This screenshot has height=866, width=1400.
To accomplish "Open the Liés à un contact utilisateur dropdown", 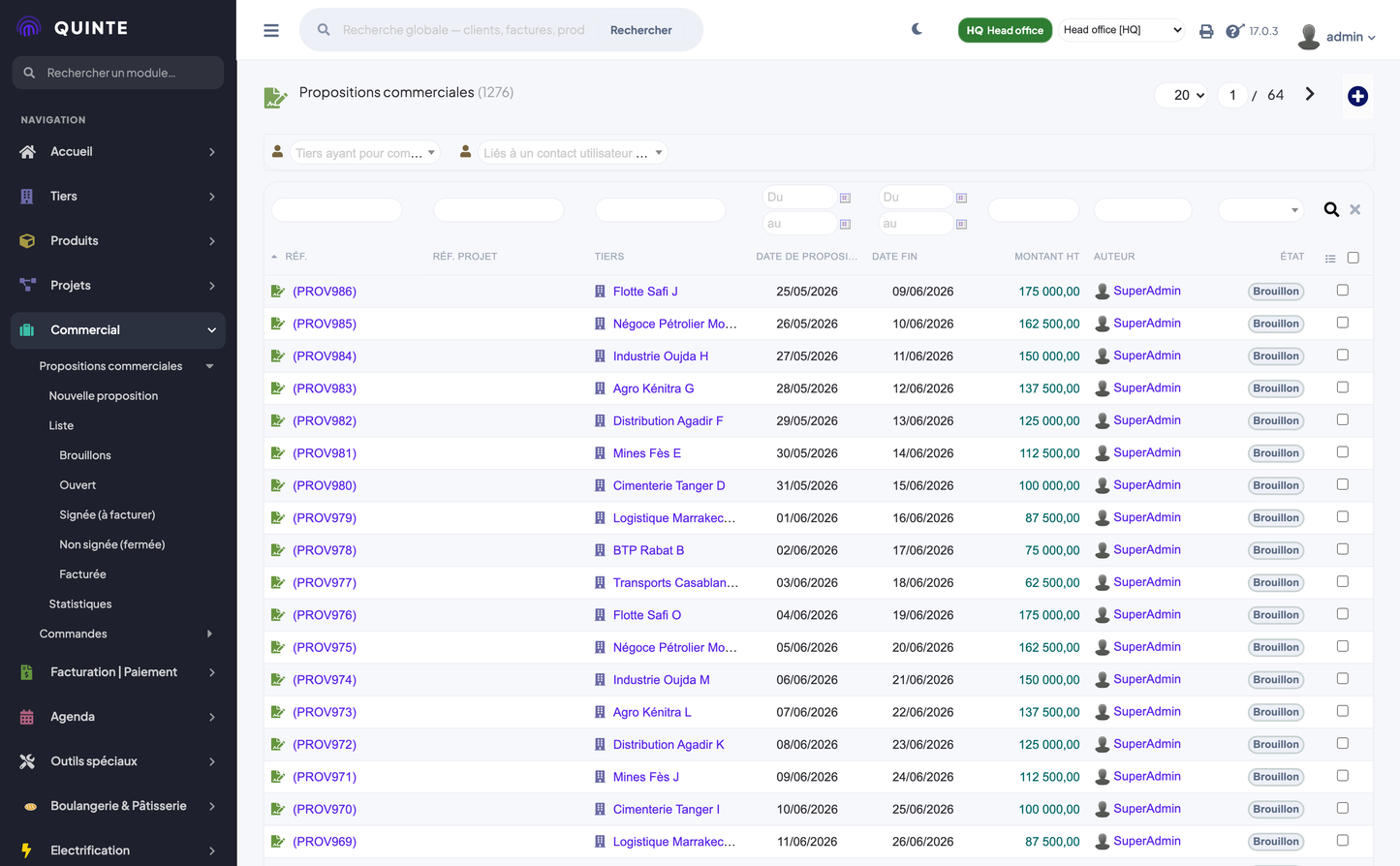I will click(573, 153).
